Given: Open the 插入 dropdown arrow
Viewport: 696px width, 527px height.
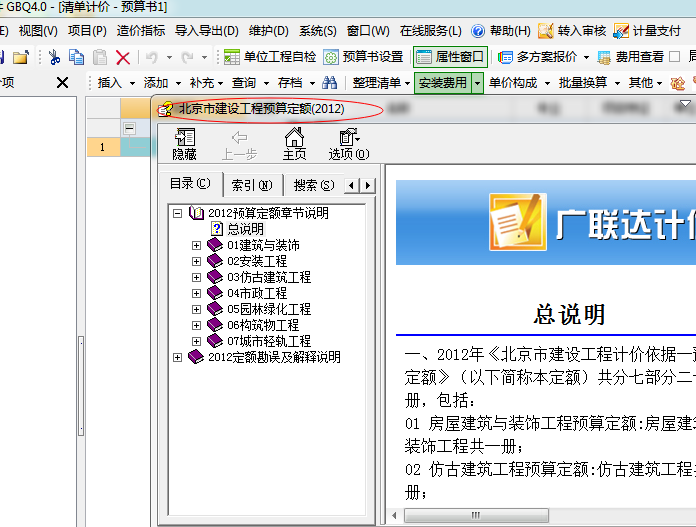Looking at the screenshot, I should point(132,83).
